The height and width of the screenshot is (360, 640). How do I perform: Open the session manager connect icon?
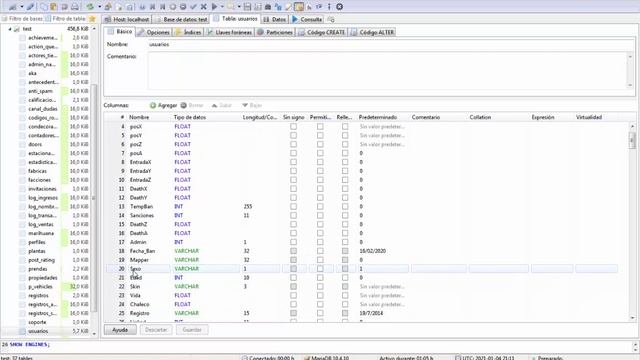click(x=13, y=7)
